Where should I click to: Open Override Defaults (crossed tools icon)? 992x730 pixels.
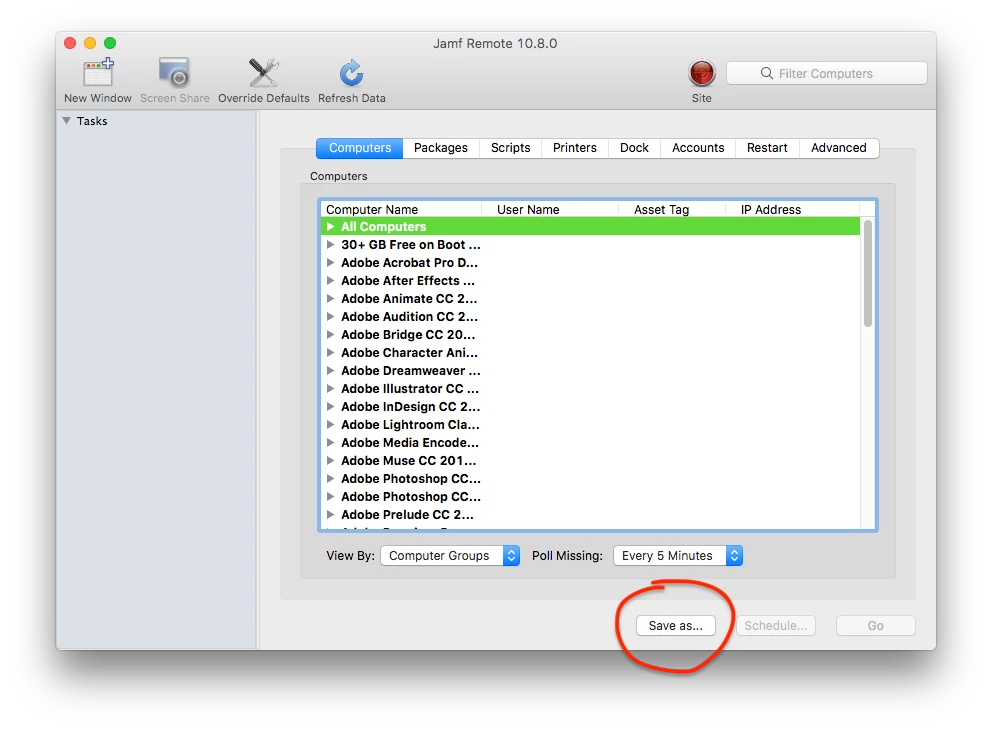pos(263,73)
